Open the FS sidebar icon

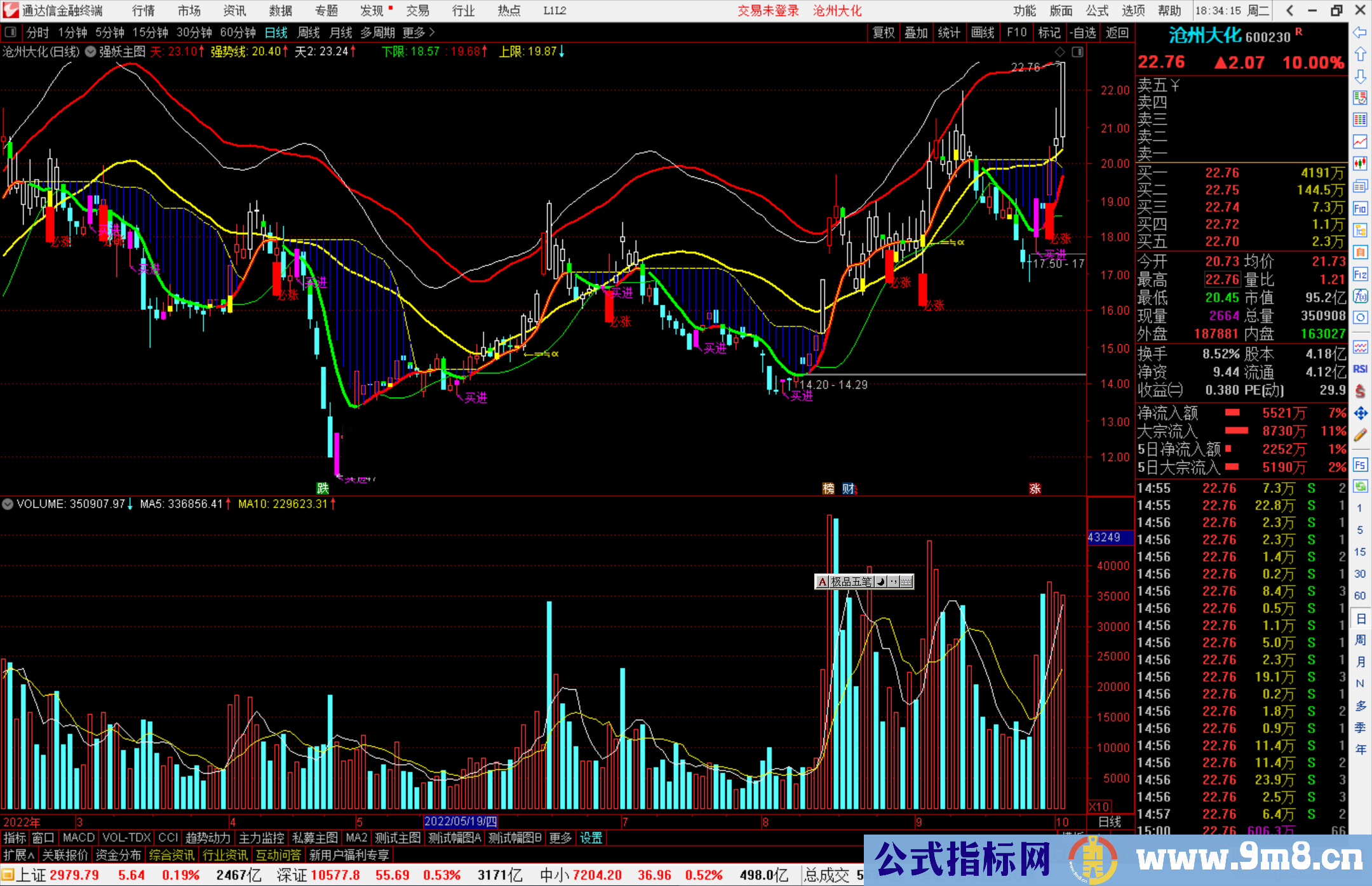1360,465
